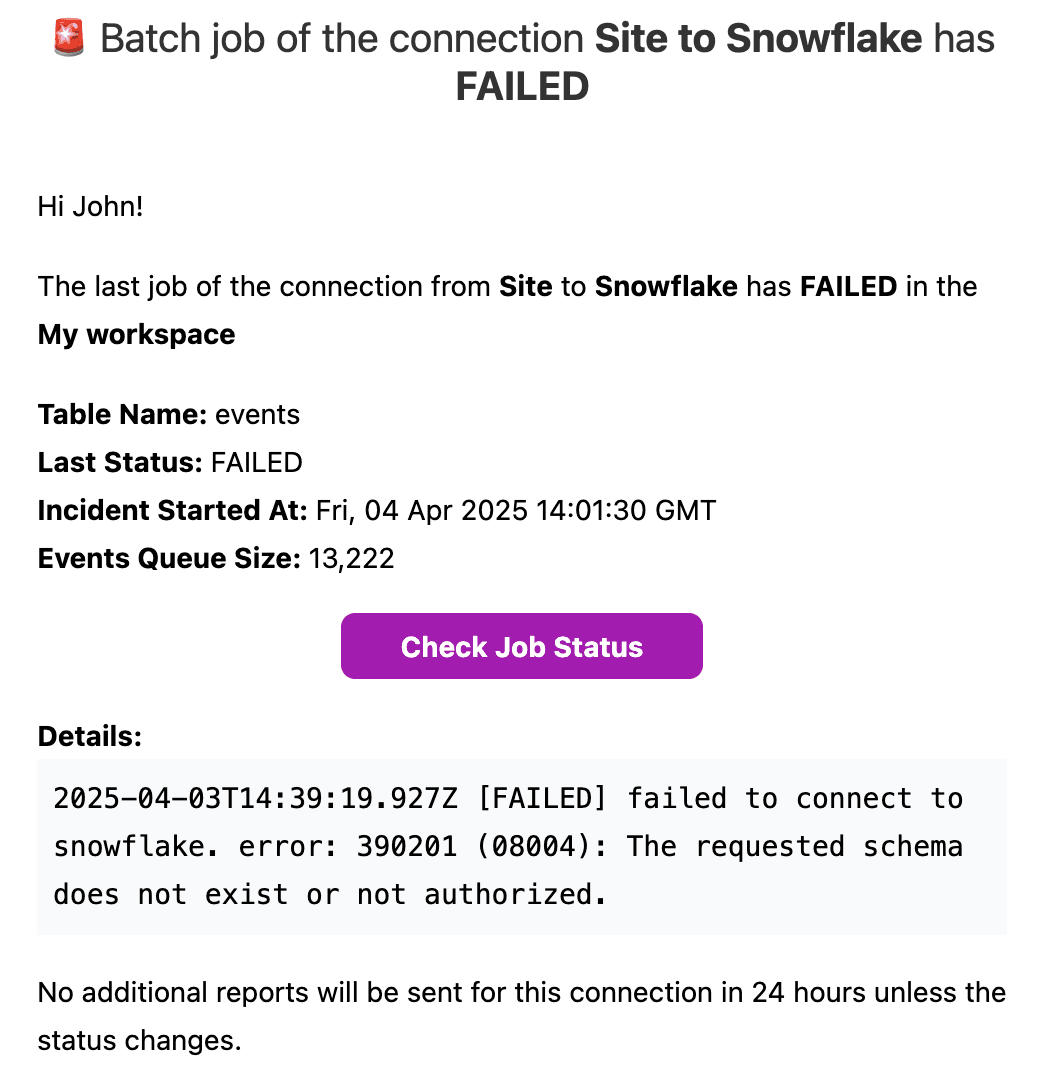Click the 'My workspace' text
This screenshot has height=1076, width=1040.
coord(136,335)
